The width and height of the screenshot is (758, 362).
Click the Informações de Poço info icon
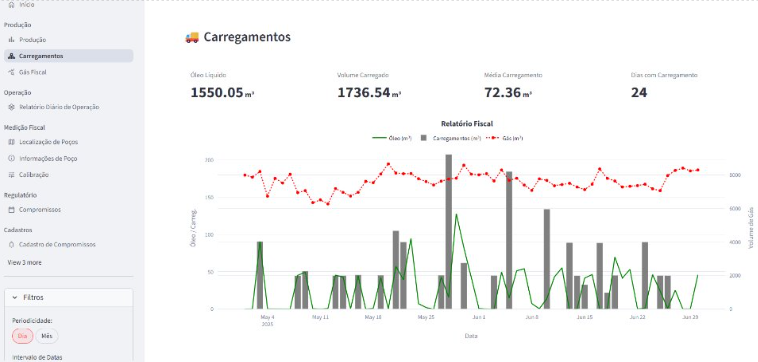pyautogui.click(x=12, y=159)
